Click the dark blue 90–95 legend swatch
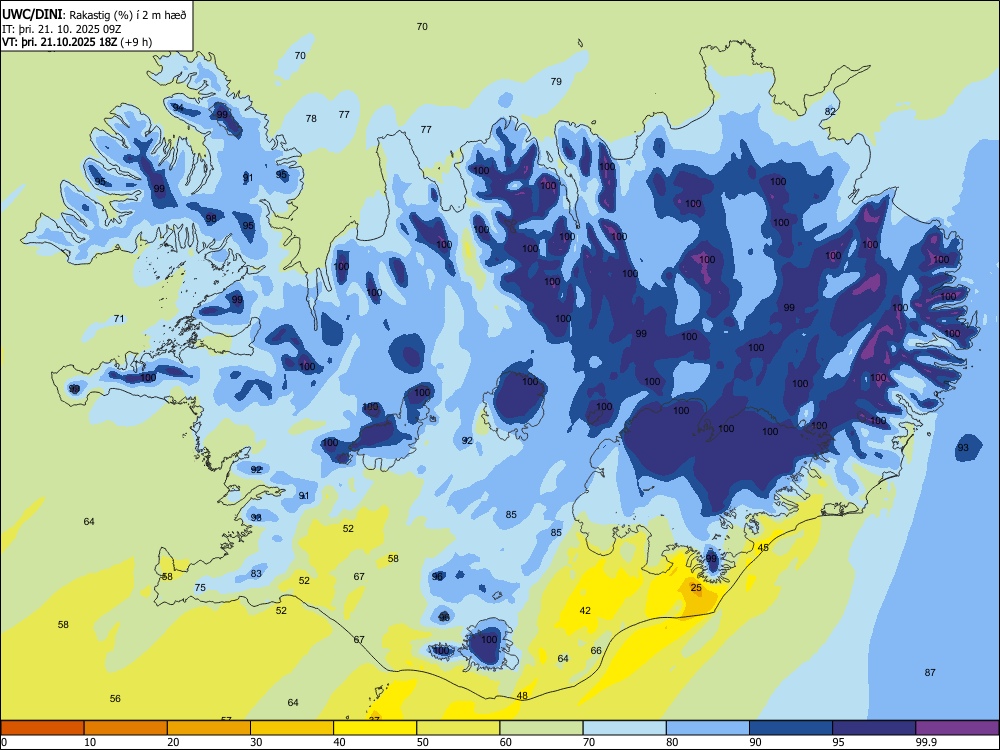Screen dimensions: 1000x750 (791, 728)
